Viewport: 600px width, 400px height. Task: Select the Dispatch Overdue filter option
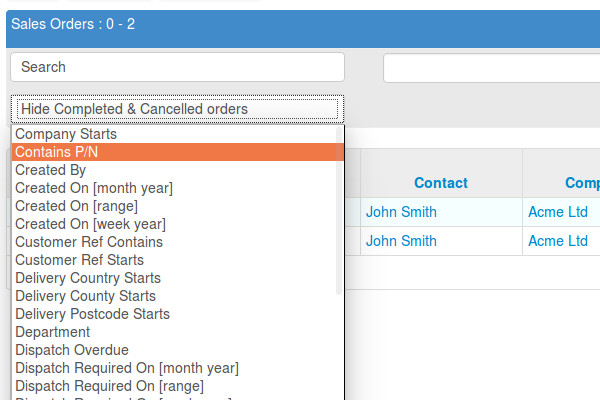(72, 350)
